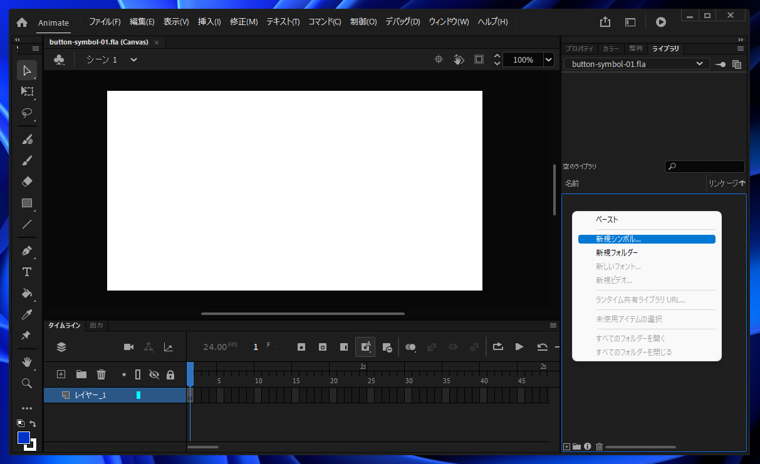
Task: Select the Rectangle tool
Action: (27, 203)
